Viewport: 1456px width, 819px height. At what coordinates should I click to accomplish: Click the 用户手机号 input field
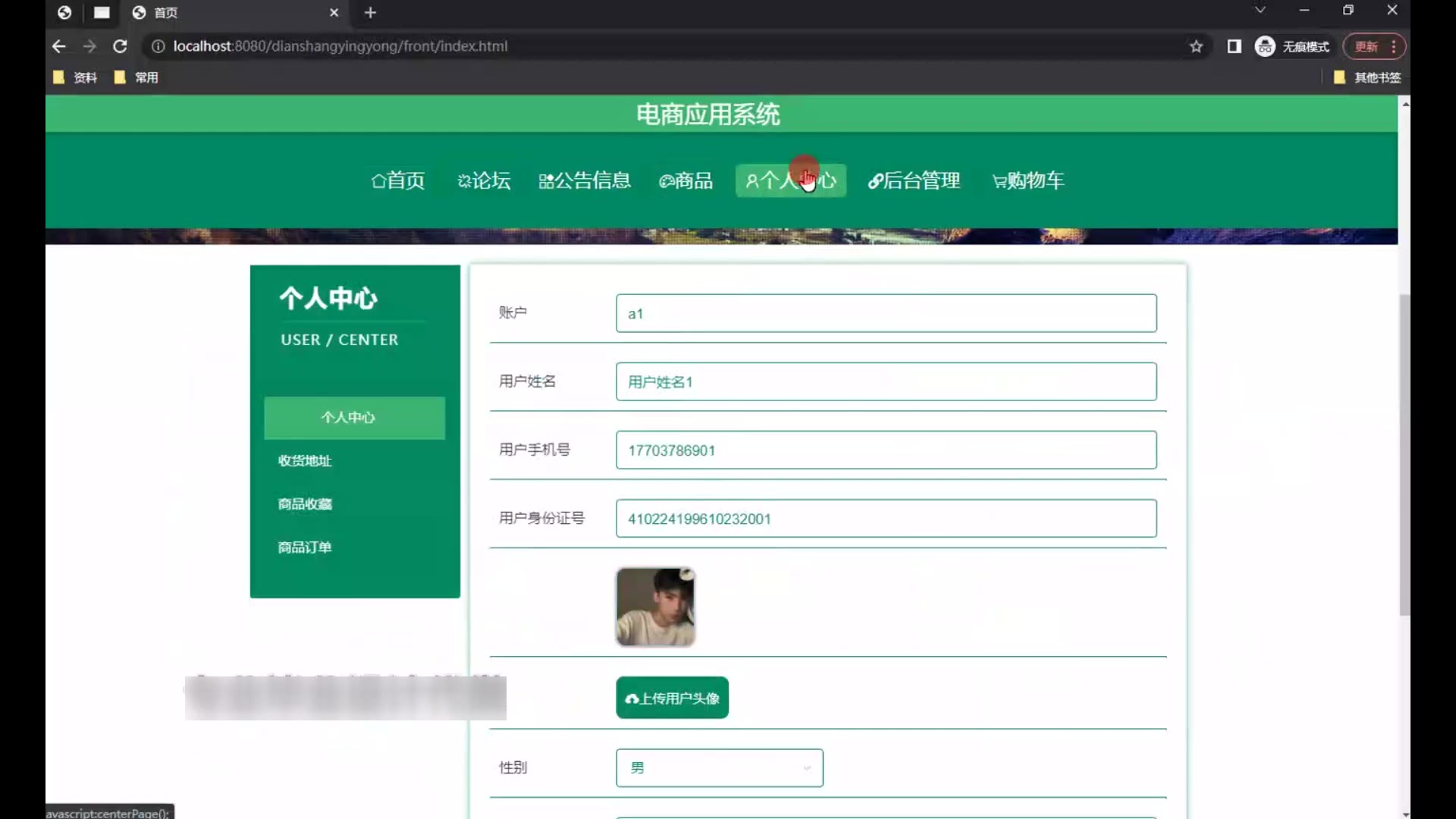click(x=886, y=450)
